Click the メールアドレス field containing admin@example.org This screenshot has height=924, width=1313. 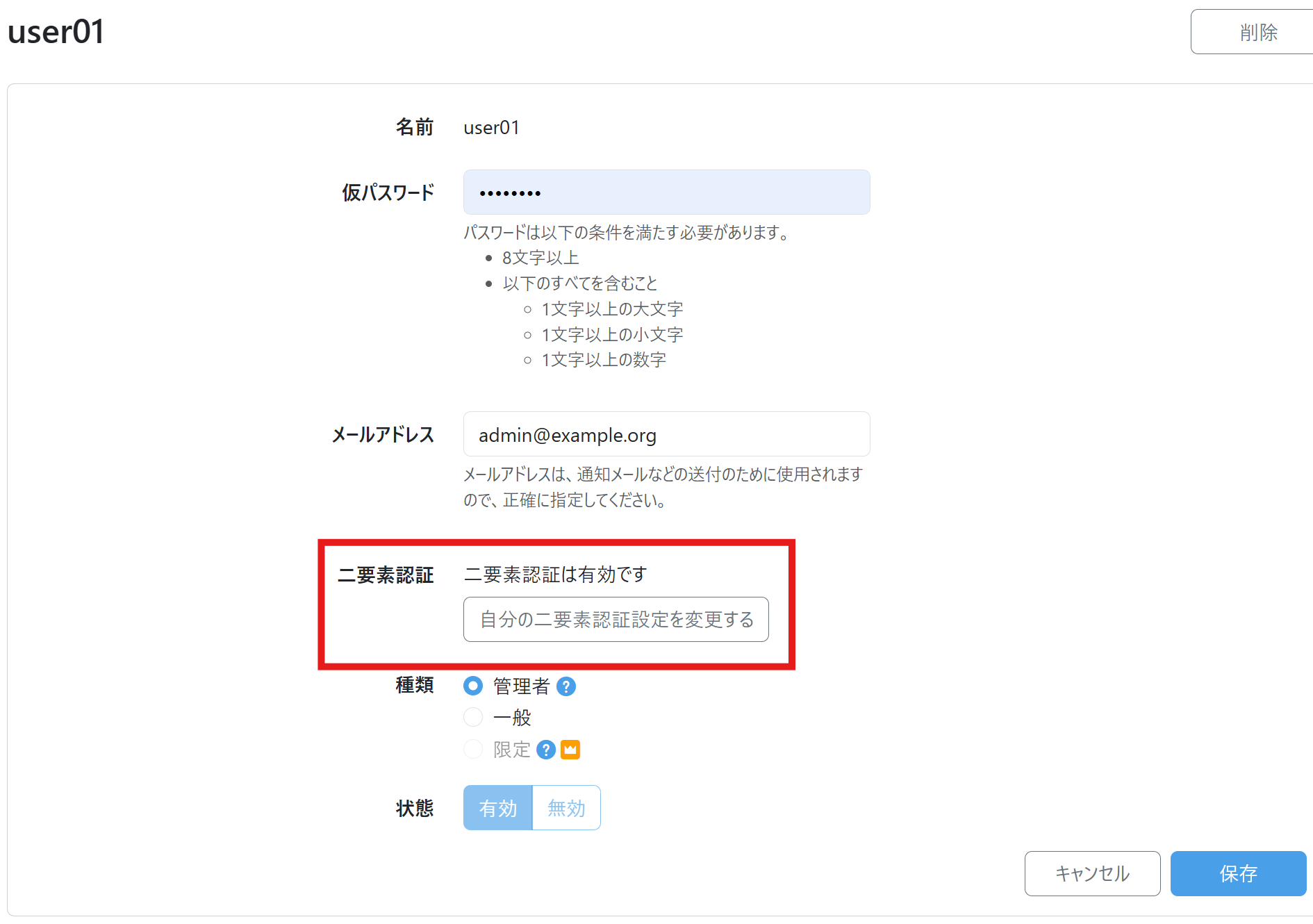[666, 435]
